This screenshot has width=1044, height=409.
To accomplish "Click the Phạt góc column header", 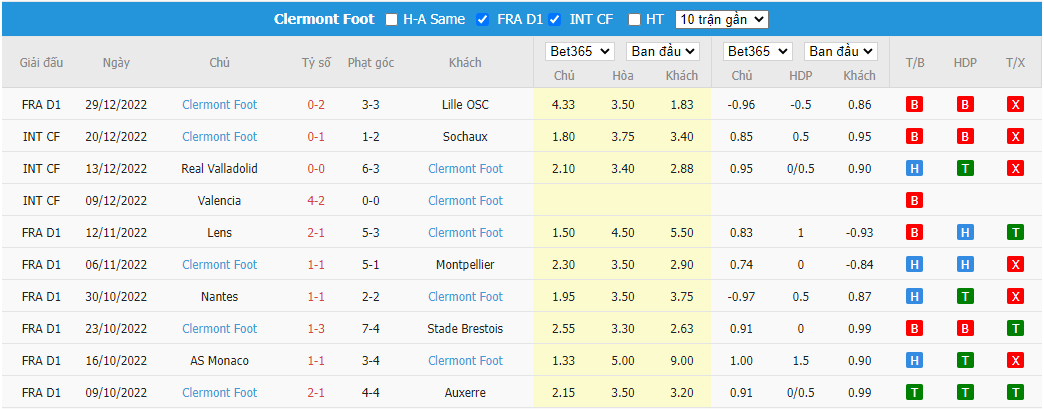I will [370, 62].
